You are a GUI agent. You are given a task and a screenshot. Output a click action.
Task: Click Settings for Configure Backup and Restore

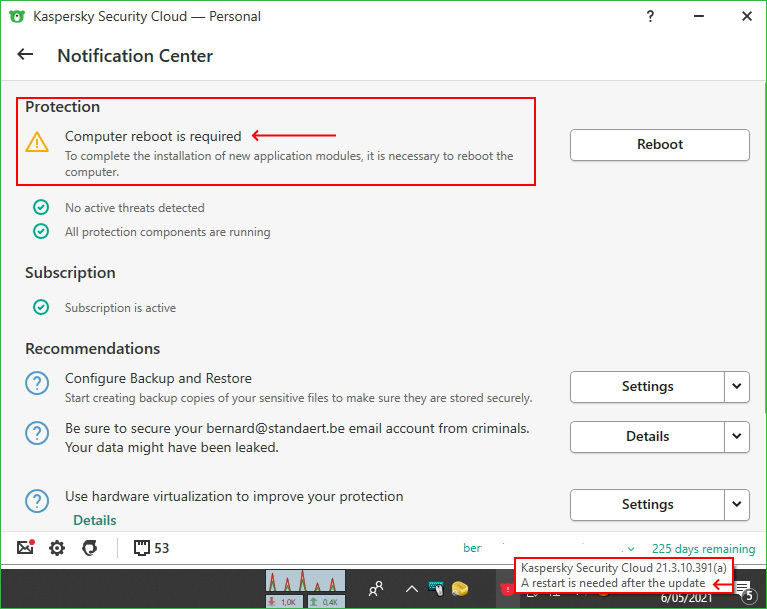[647, 386]
